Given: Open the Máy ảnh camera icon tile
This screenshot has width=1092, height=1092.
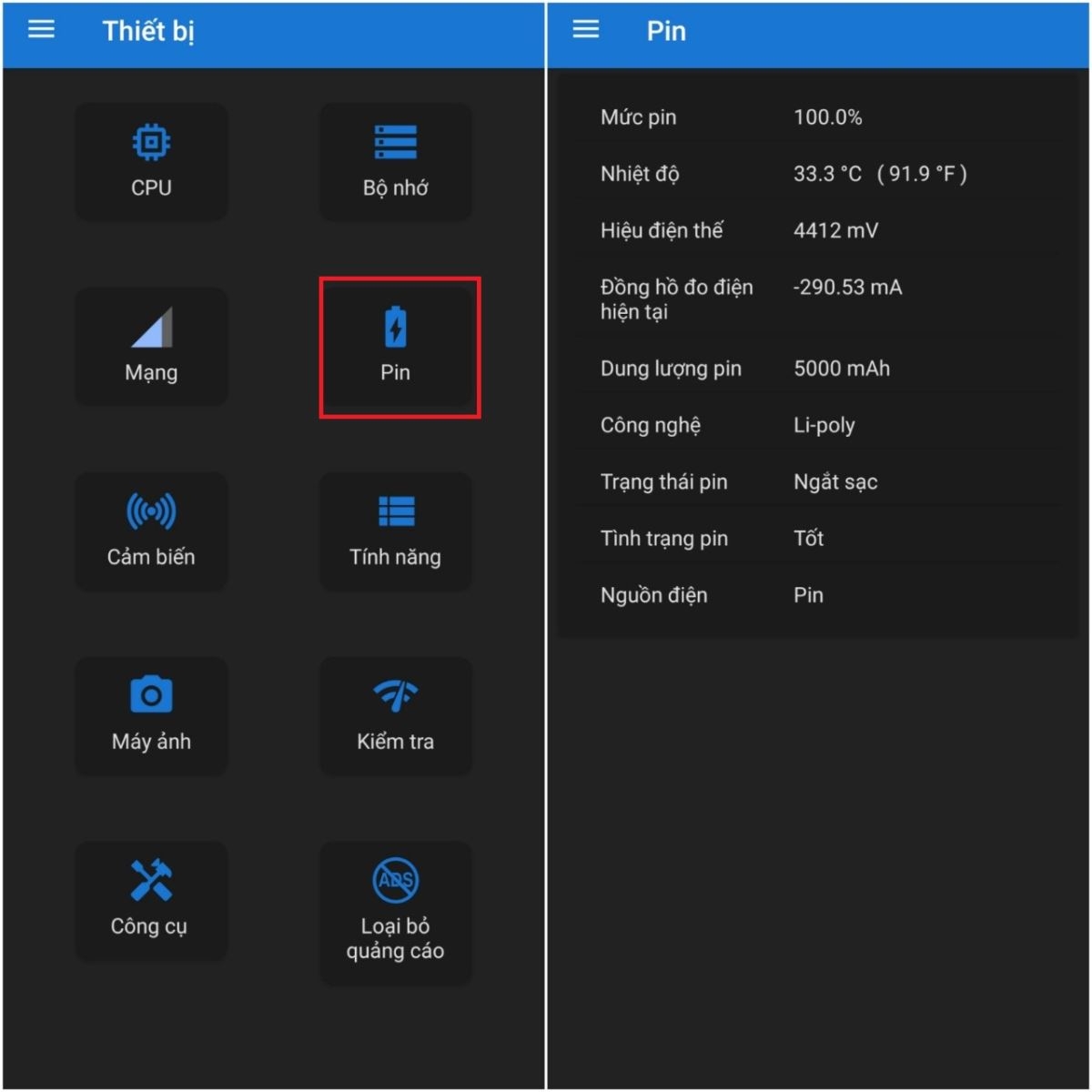Looking at the screenshot, I should point(151,716).
